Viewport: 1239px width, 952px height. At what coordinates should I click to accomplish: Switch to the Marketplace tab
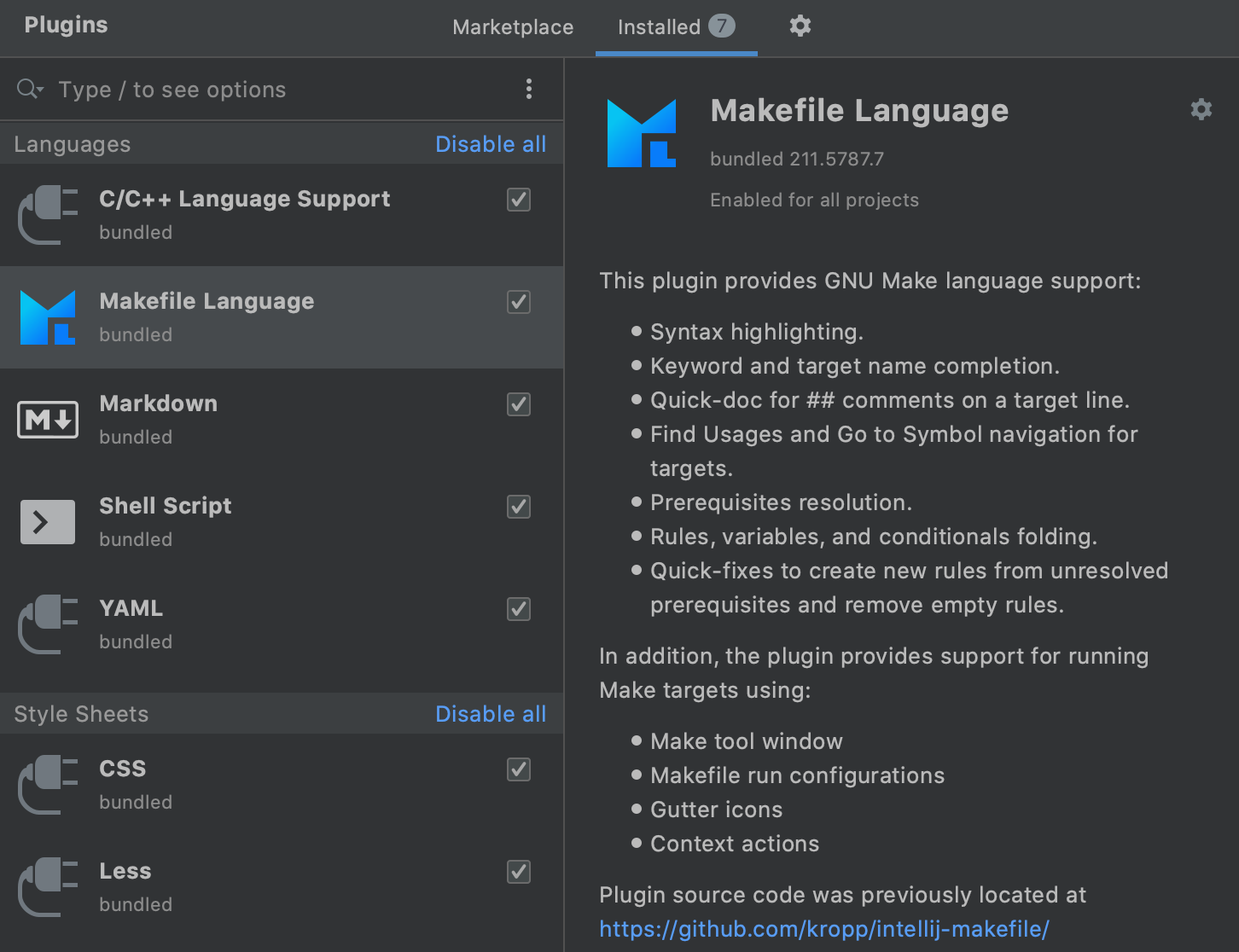pyautogui.click(x=513, y=27)
